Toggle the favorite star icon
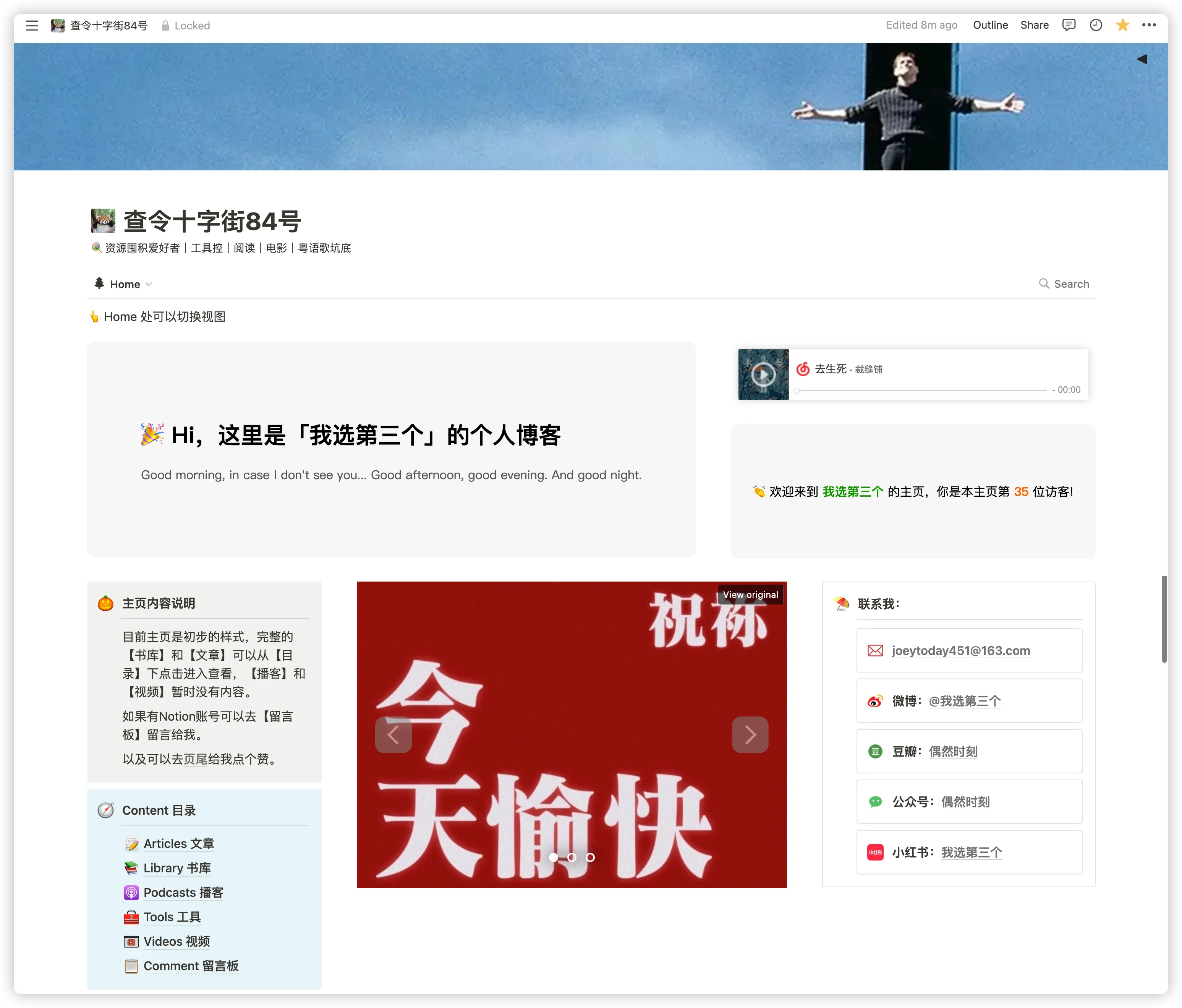This screenshot has height=1008, width=1182. [x=1122, y=25]
